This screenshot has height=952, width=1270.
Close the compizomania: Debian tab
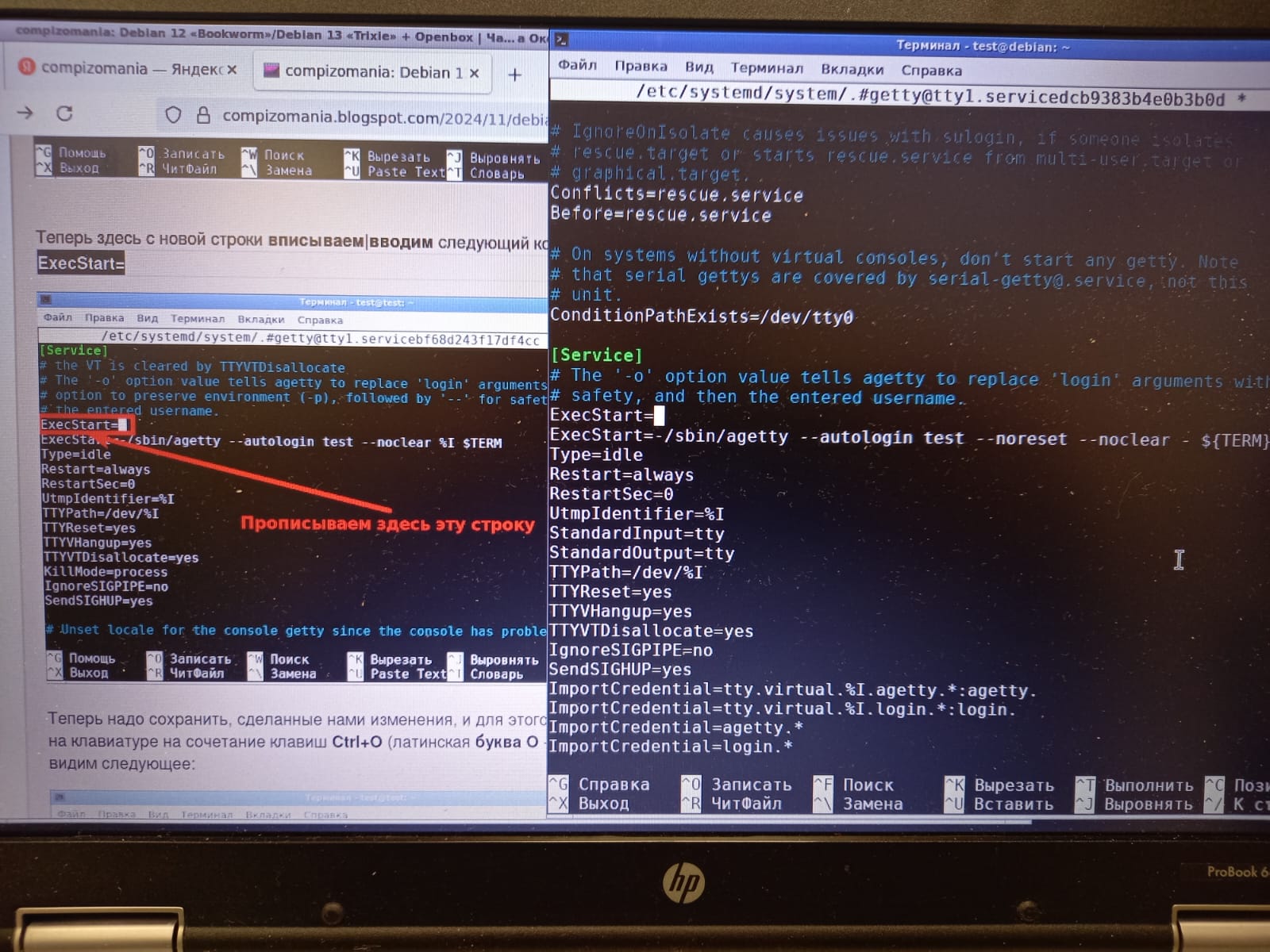click(x=474, y=73)
